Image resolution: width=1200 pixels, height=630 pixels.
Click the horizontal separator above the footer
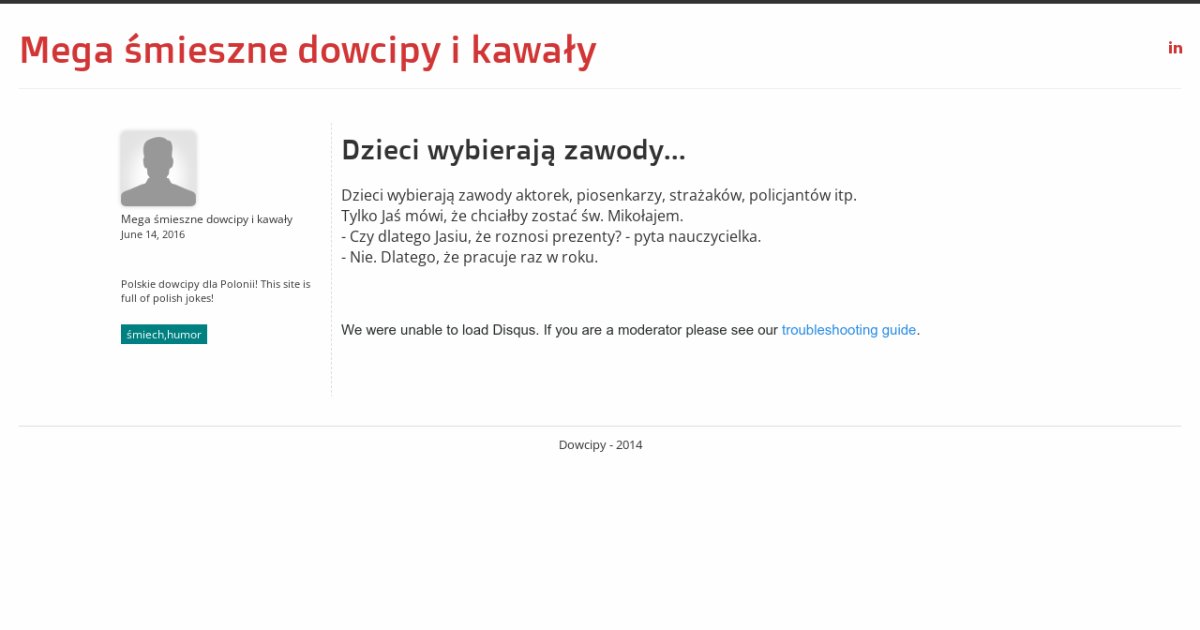(x=600, y=426)
